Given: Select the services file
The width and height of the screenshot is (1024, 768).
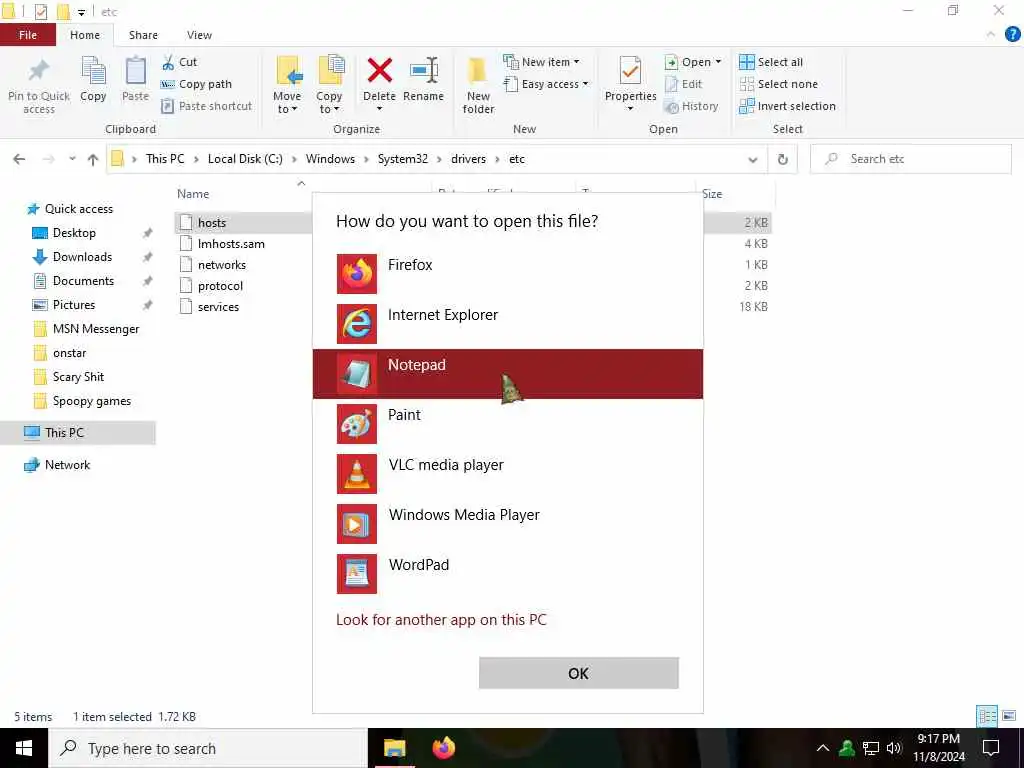Looking at the screenshot, I should point(218,307).
